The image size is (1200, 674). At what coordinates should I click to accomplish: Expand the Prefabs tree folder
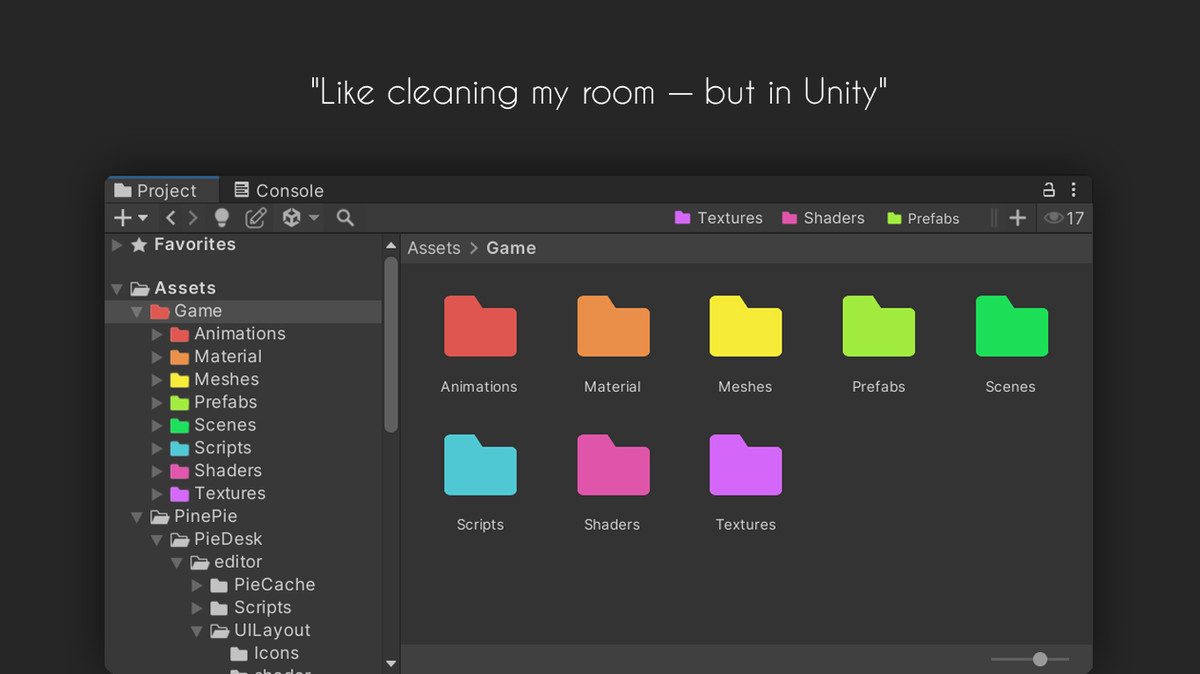pos(157,403)
